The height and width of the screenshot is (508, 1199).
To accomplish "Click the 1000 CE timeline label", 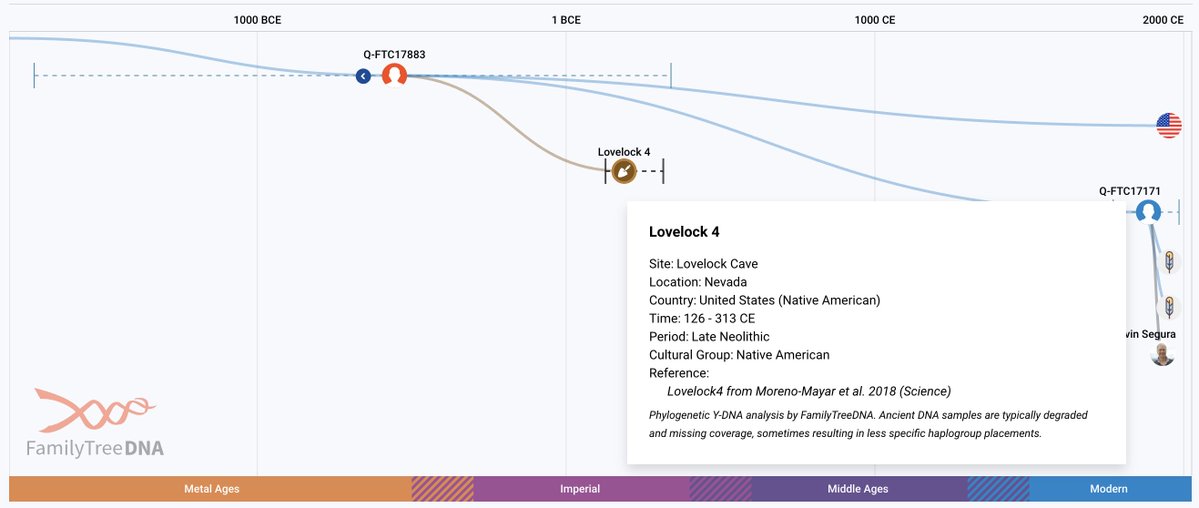I will (x=875, y=20).
